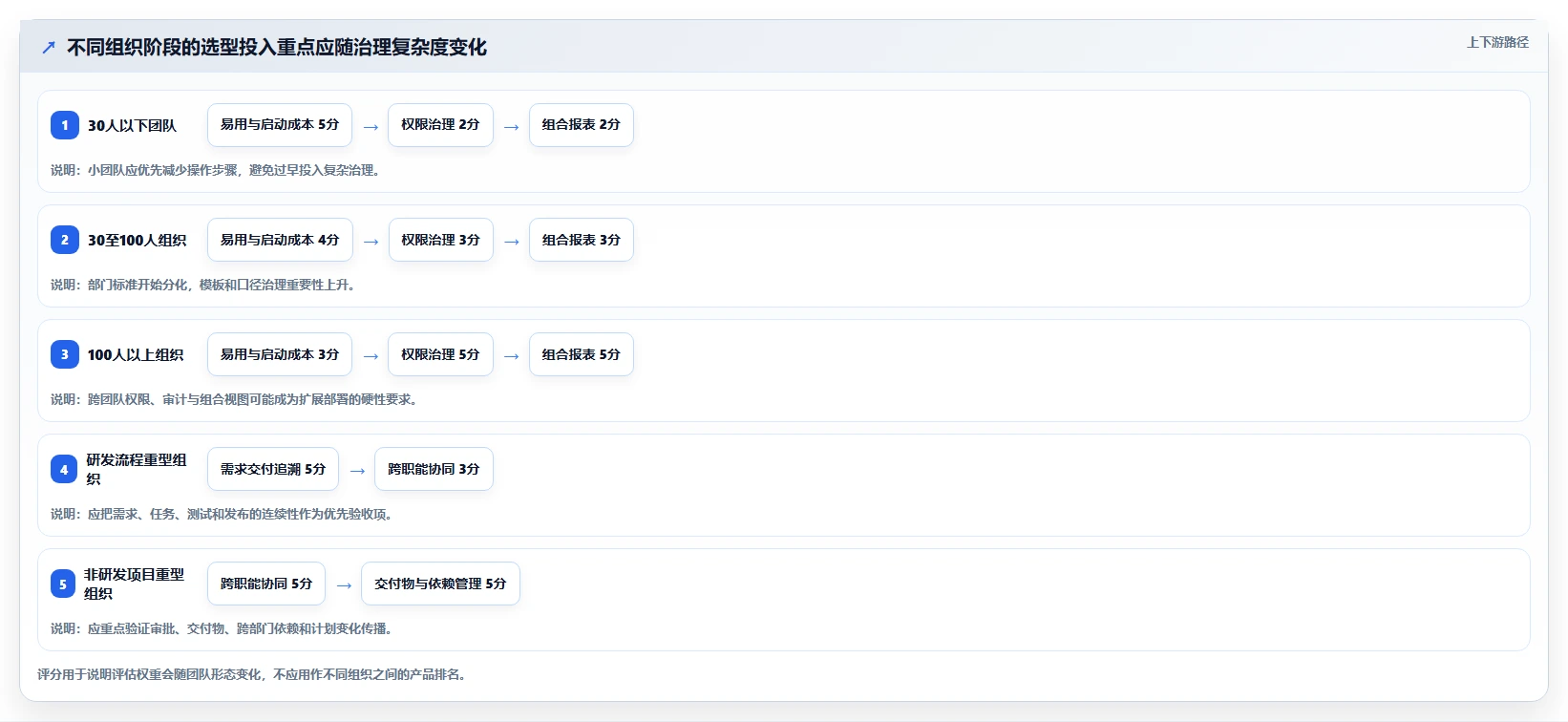Click the 权限治理 2分 chip
Screen dimensions: 1568x722
coord(440,125)
